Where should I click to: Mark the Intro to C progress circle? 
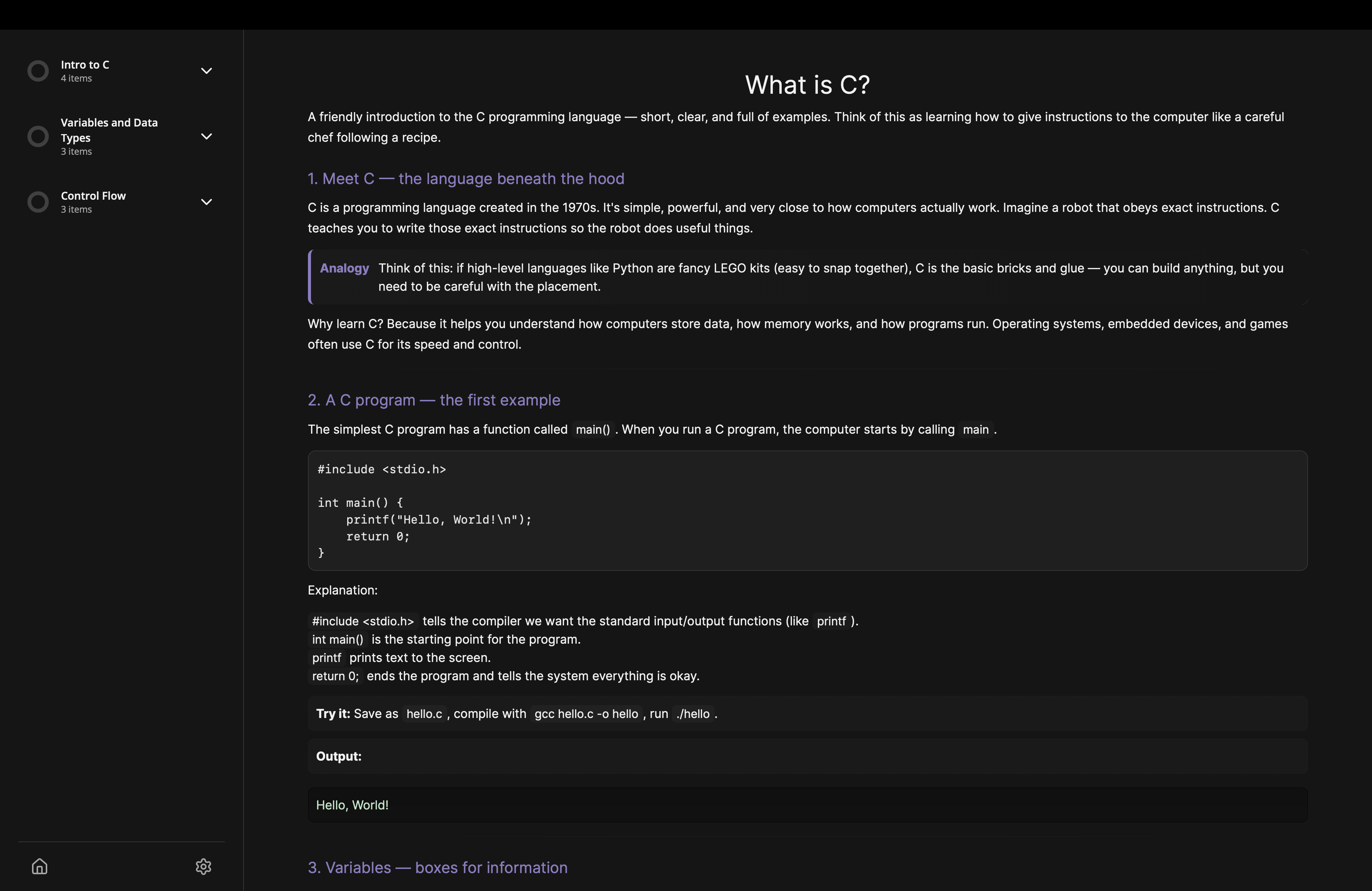pyautogui.click(x=38, y=71)
